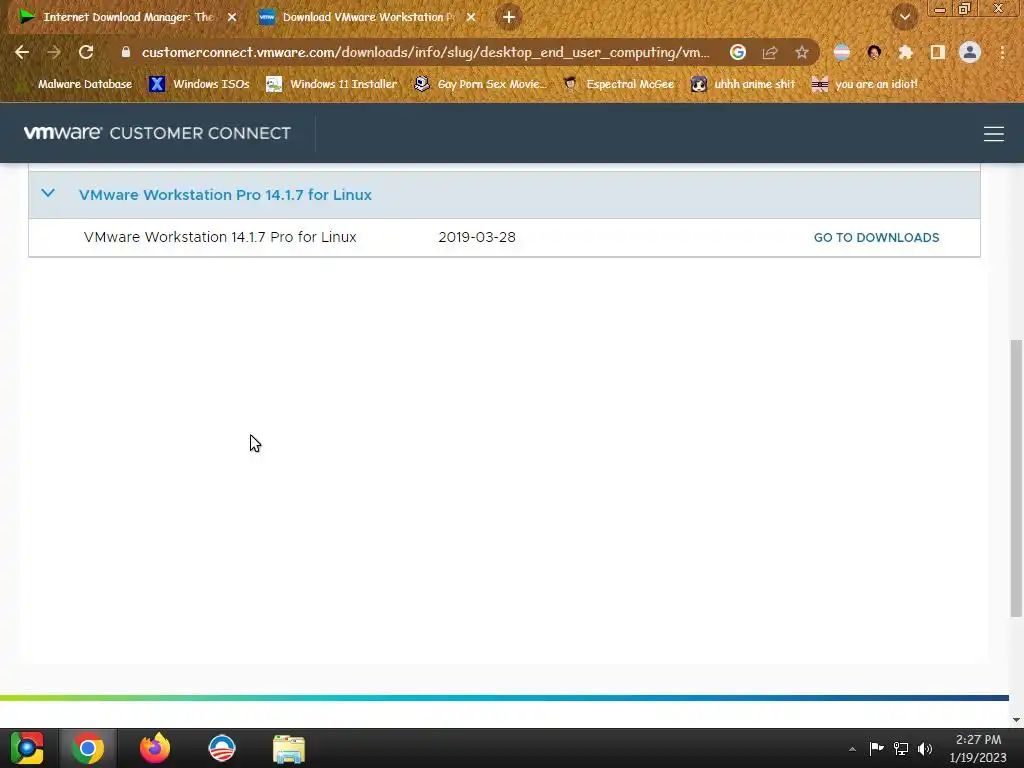1024x768 pixels.
Task: Bookmark this page with the star icon
Action: (x=802, y=52)
